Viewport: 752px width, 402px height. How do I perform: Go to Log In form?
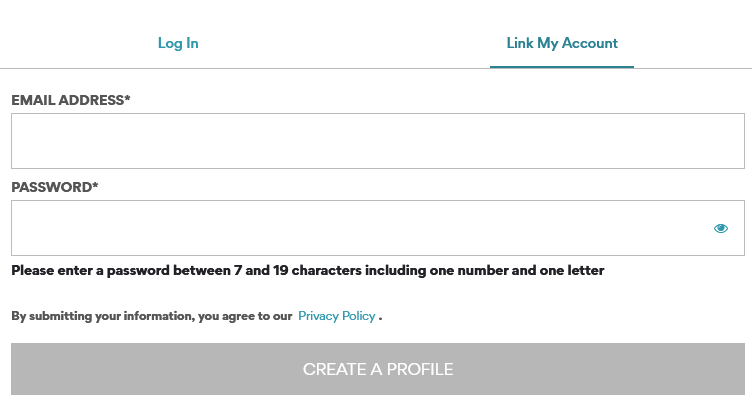[x=178, y=43]
